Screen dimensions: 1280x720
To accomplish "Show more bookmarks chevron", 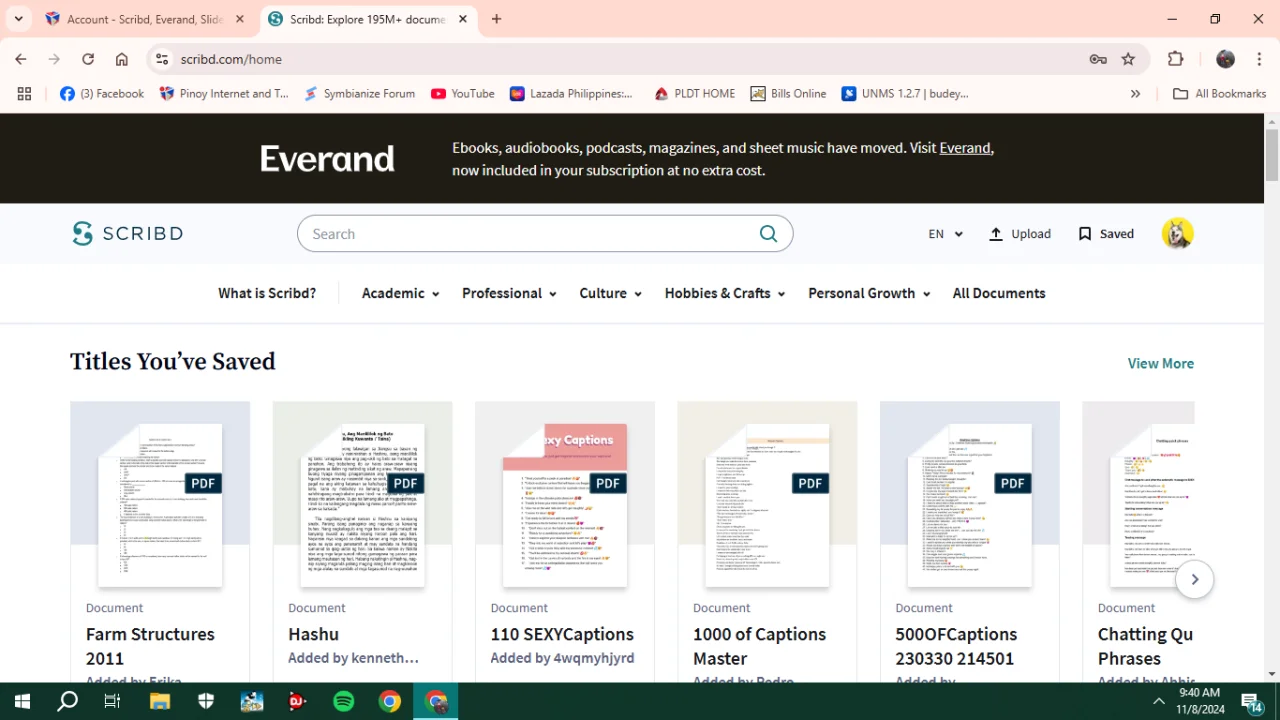I will pos(1135,94).
